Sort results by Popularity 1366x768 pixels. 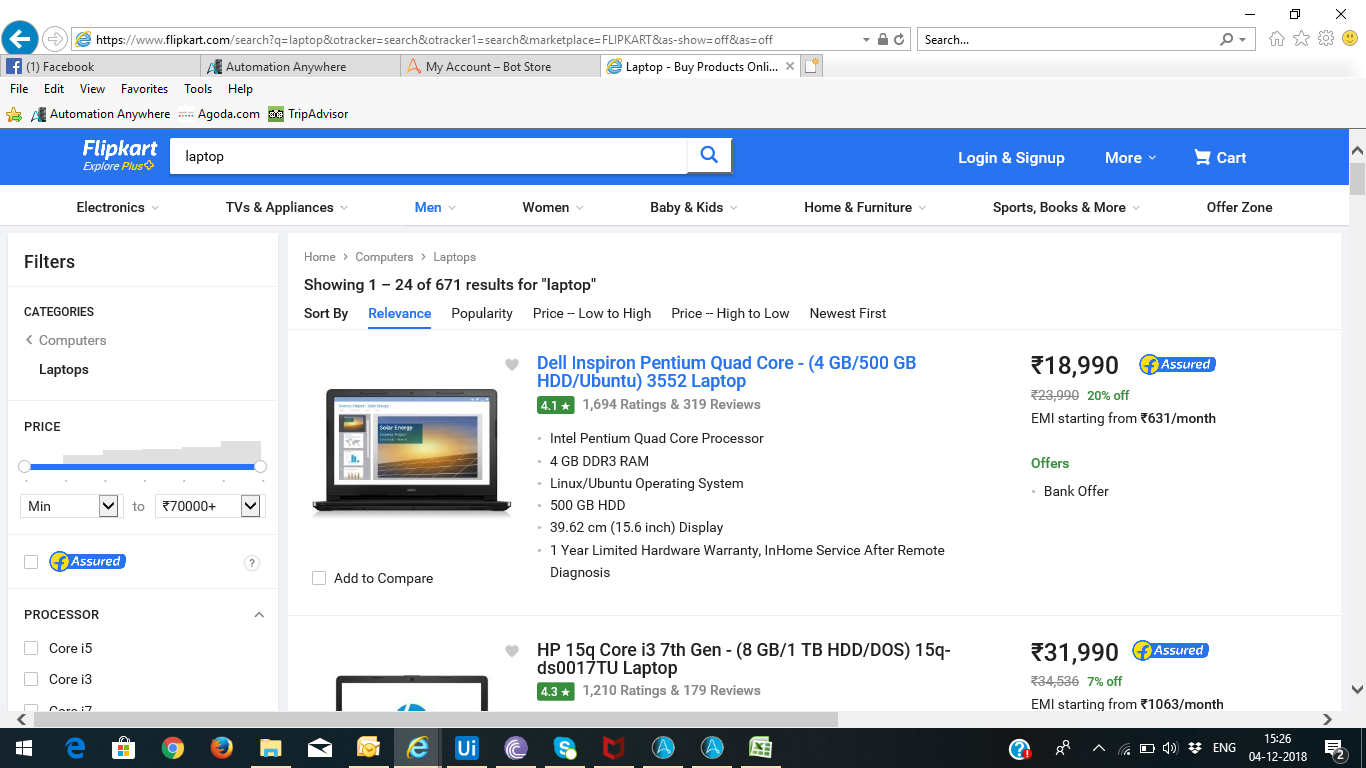click(482, 313)
